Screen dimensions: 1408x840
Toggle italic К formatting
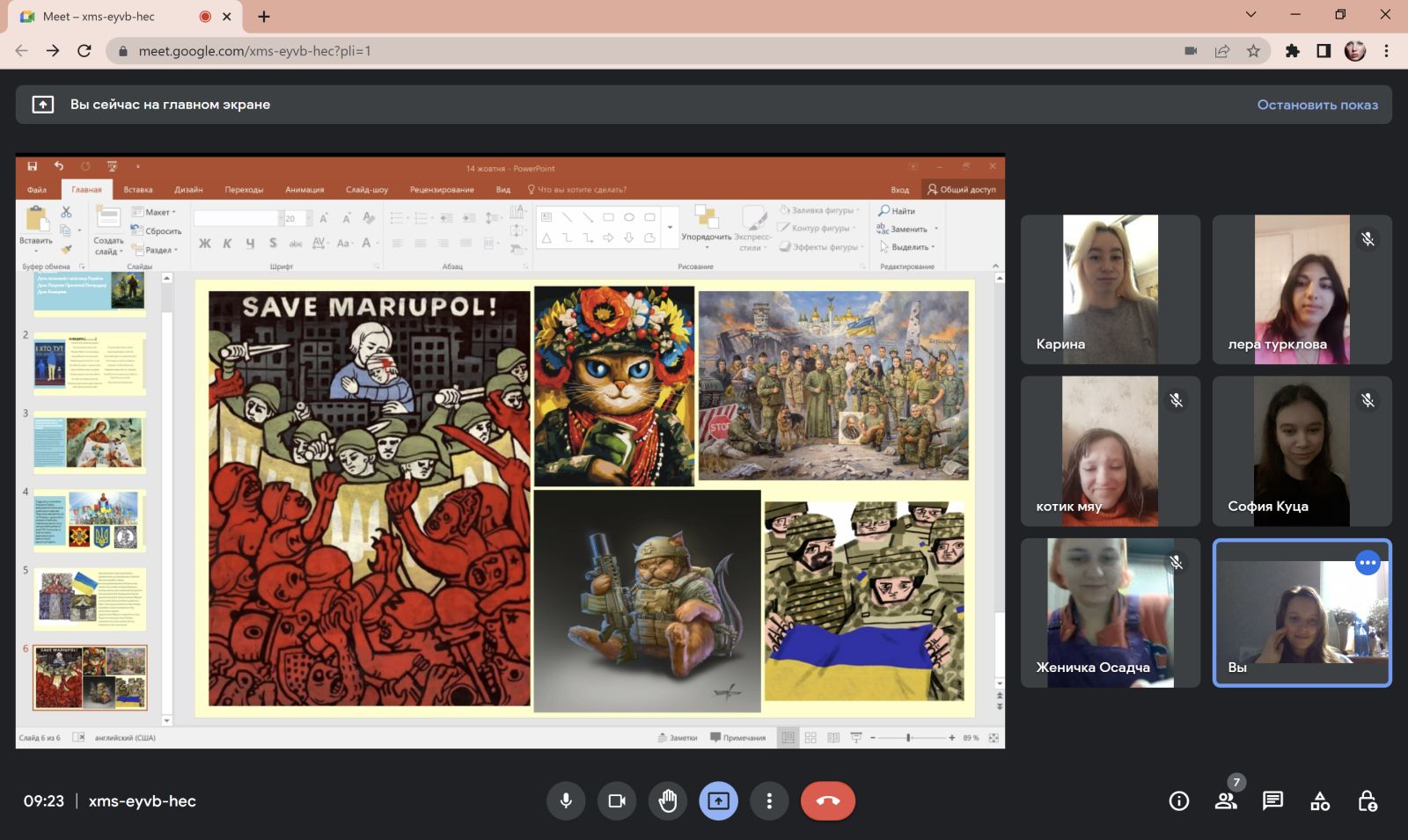pyautogui.click(x=227, y=243)
